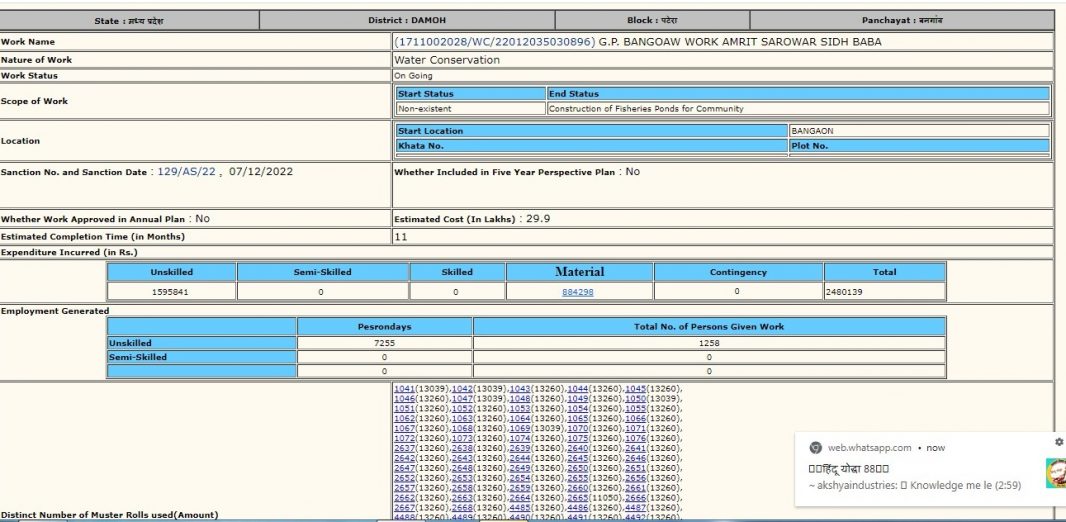This screenshot has height=522, width=1066.
Task: Open muster roll 1050 link
Action: [635, 398]
